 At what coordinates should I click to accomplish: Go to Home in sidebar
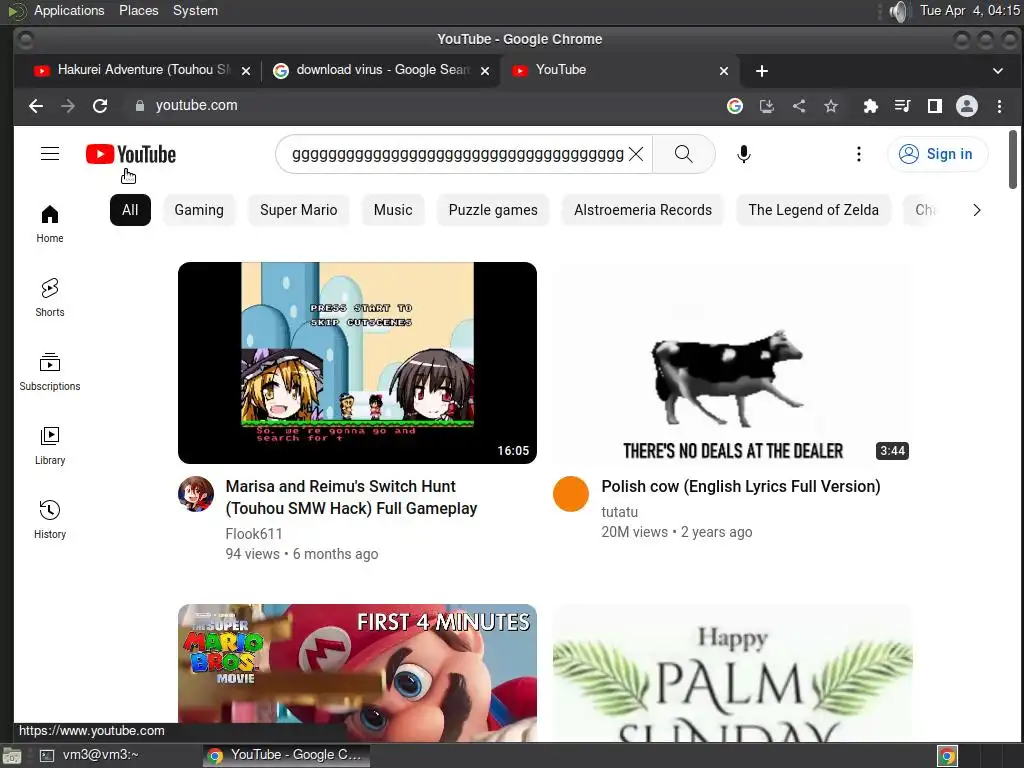coord(50,224)
